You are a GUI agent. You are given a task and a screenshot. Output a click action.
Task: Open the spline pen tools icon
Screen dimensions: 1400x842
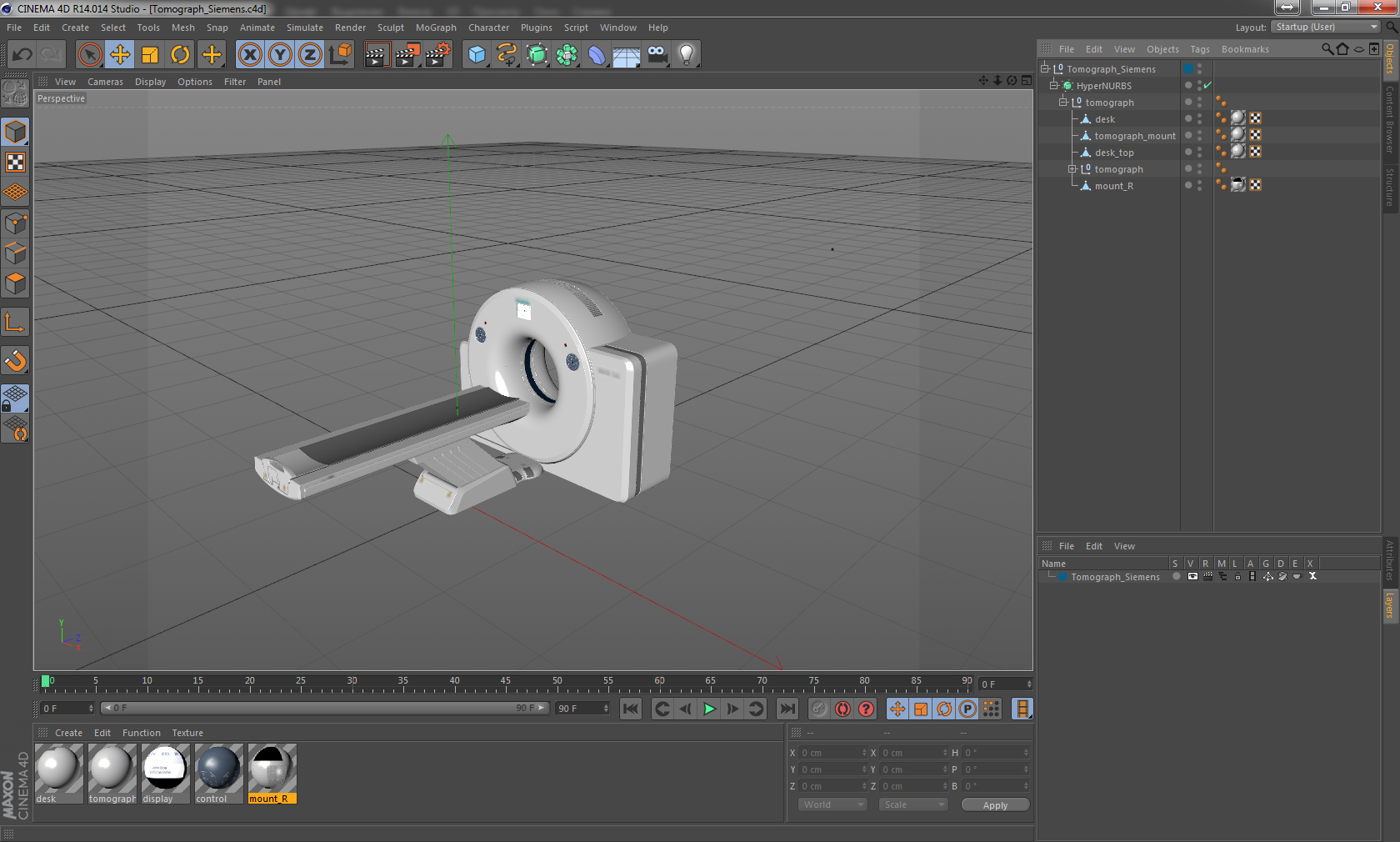point(507,55)
